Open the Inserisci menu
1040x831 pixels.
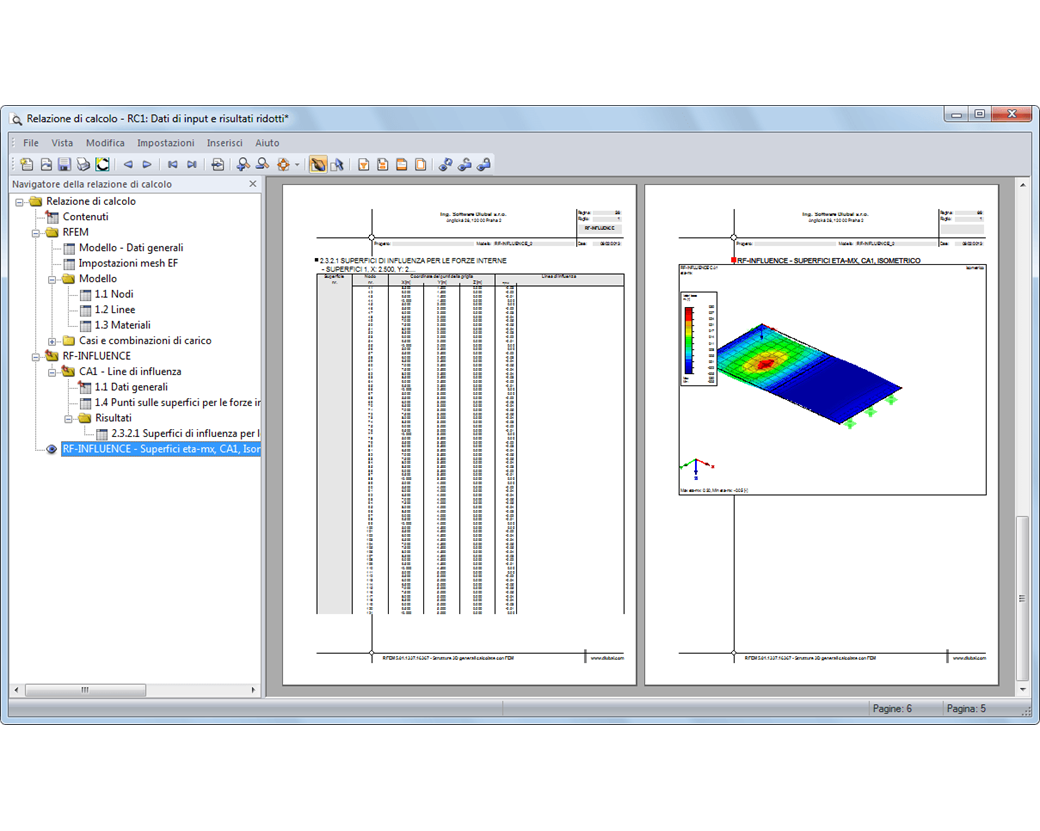[x=224, y=143]
